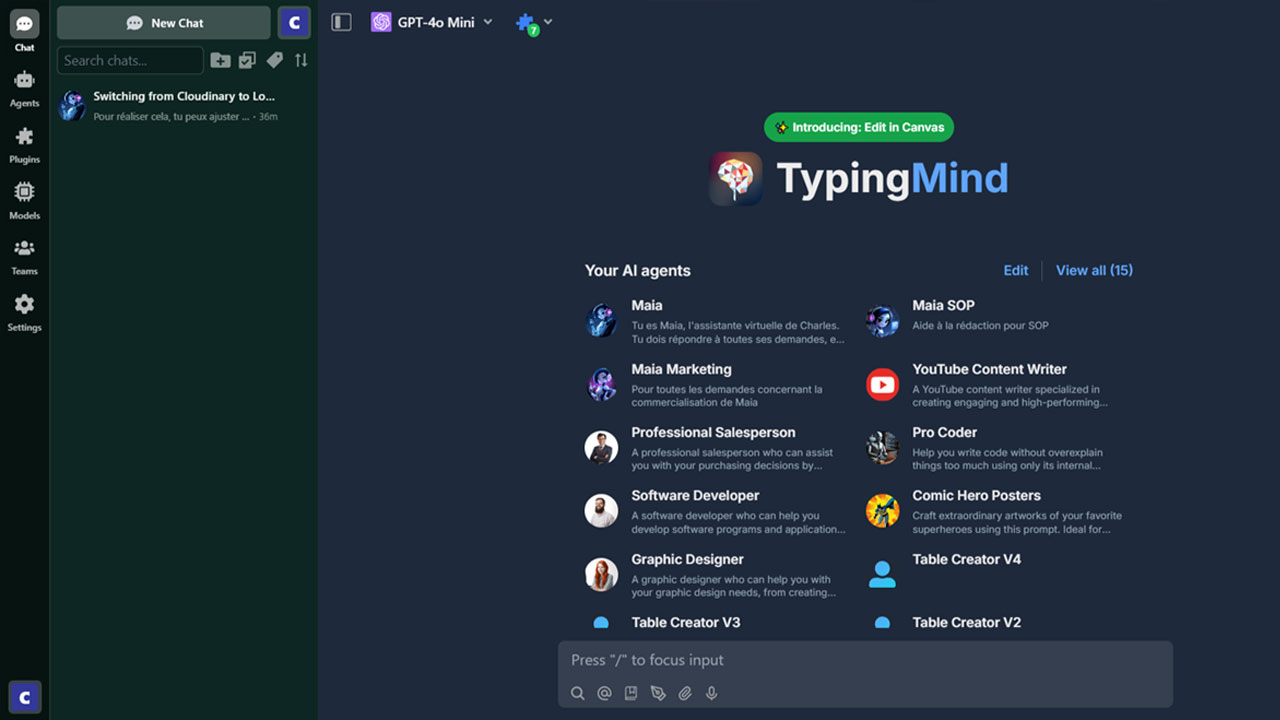Open the prompt library icon in input toolbar
The height and width of the screenshot is (720, 1280).
[x=631, y=693]
